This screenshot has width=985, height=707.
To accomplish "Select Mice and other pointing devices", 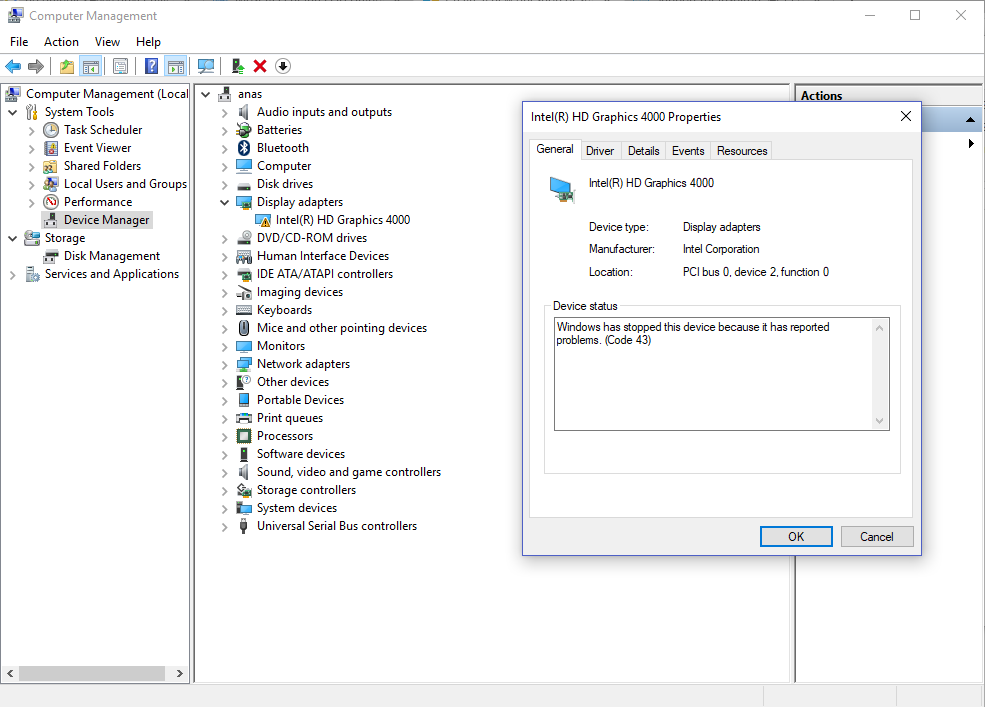I will click(x=342, y=328).
